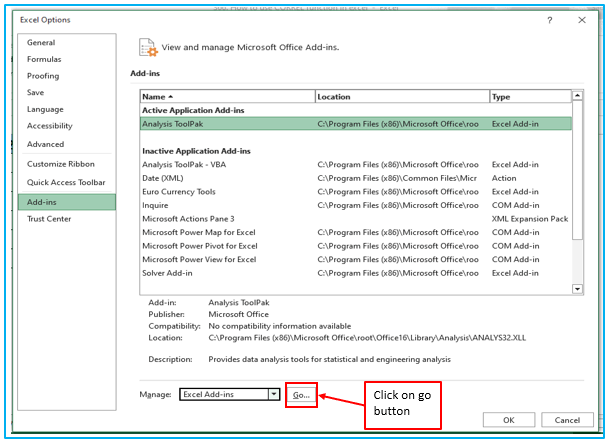609x444 pixels.
Task: Click the ANALYS32.XLL location path text
Action: point(367,338)
